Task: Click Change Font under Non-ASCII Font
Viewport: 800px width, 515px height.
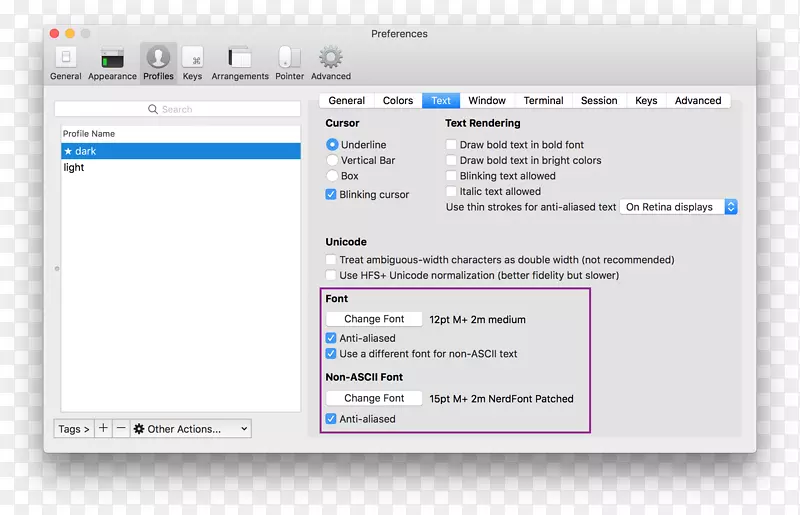Action: pos(374,398)
